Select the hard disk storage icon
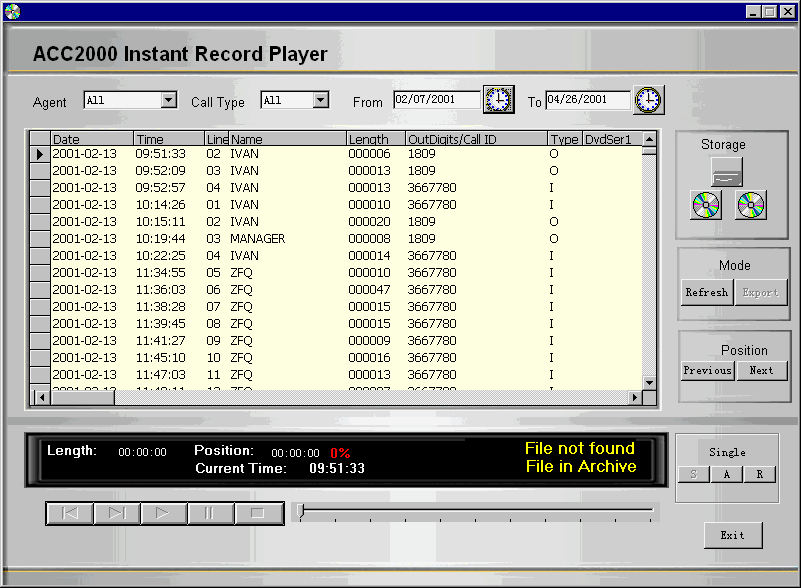 point(727,172)
